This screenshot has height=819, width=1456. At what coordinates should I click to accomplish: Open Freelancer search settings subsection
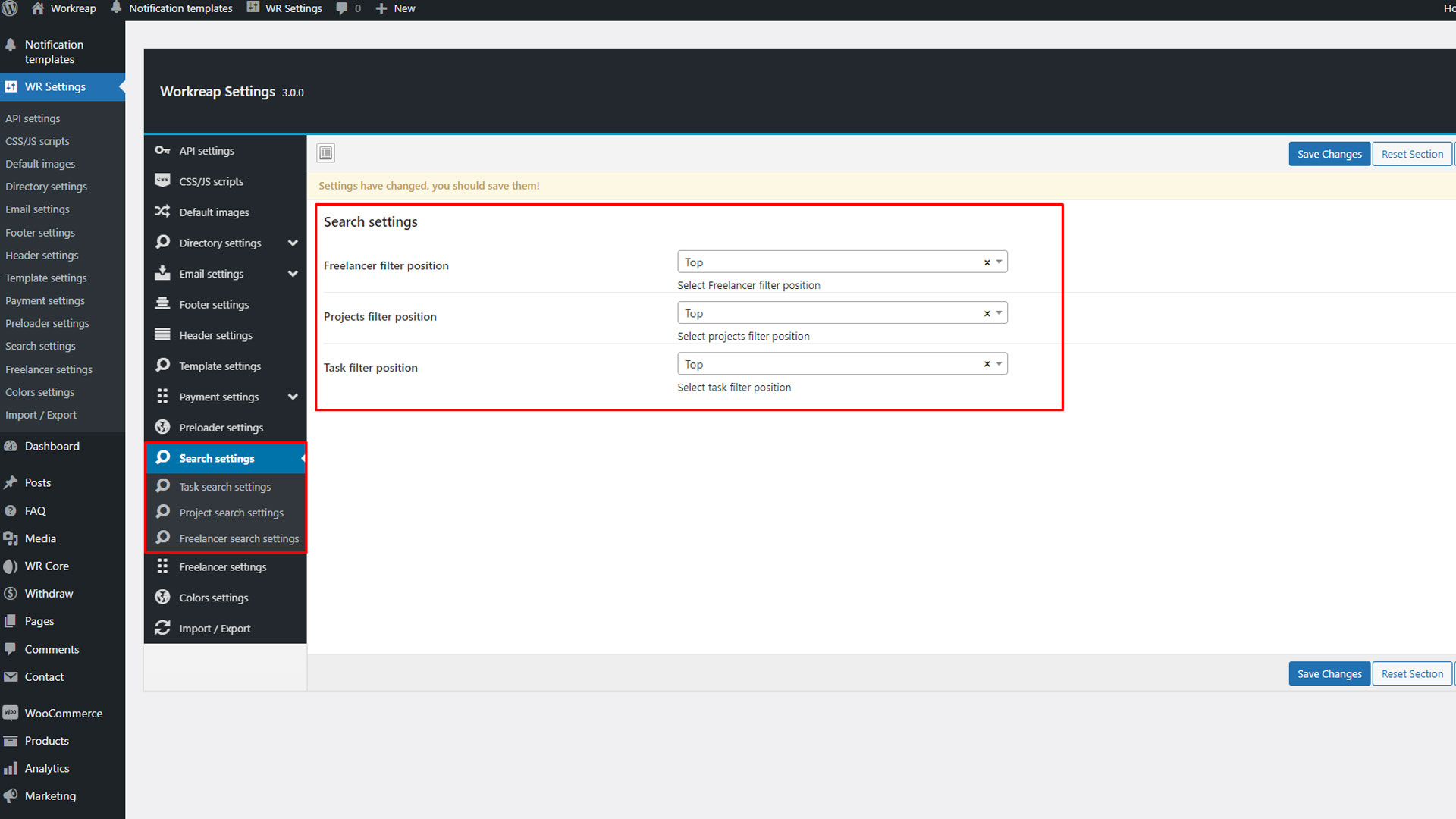[x=239, y=538]
